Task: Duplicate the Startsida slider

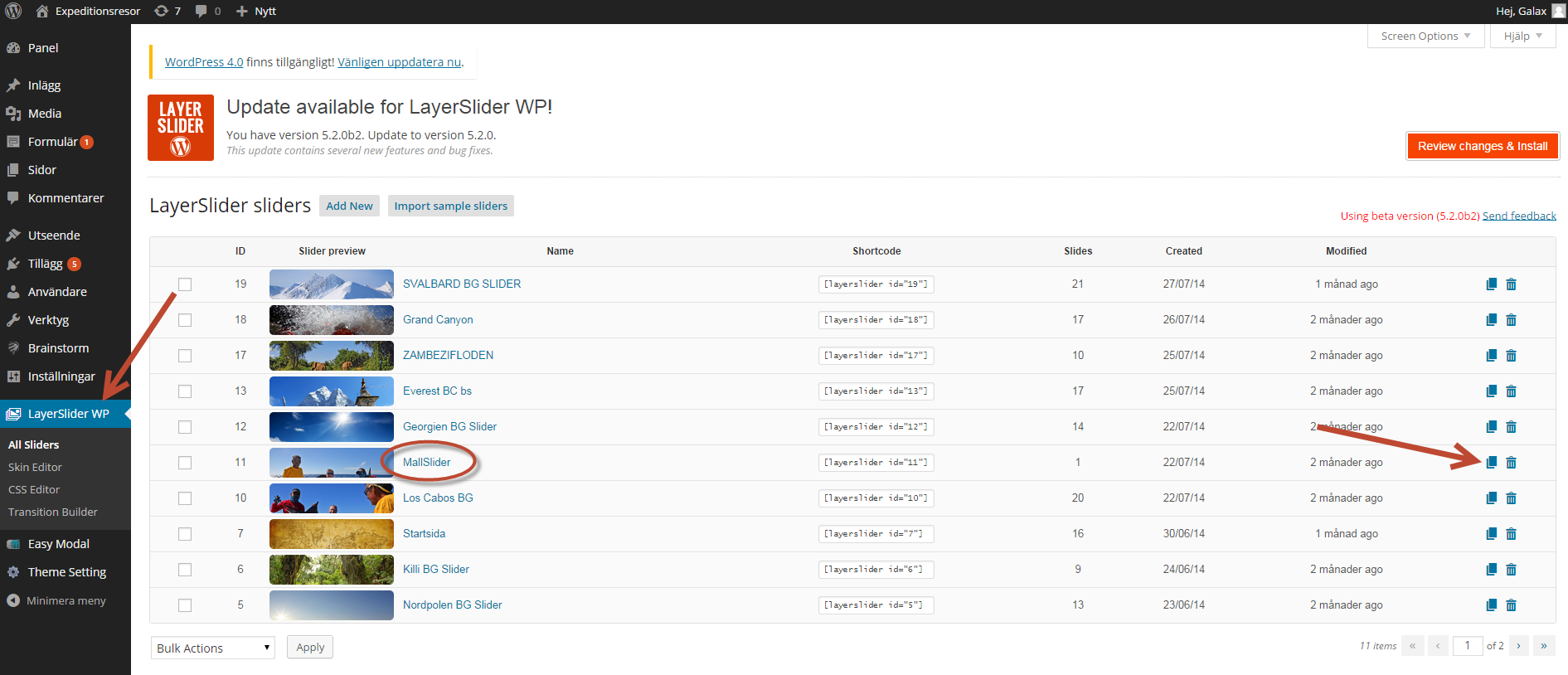Action: pyautogui.click(x=1491, y=534)
